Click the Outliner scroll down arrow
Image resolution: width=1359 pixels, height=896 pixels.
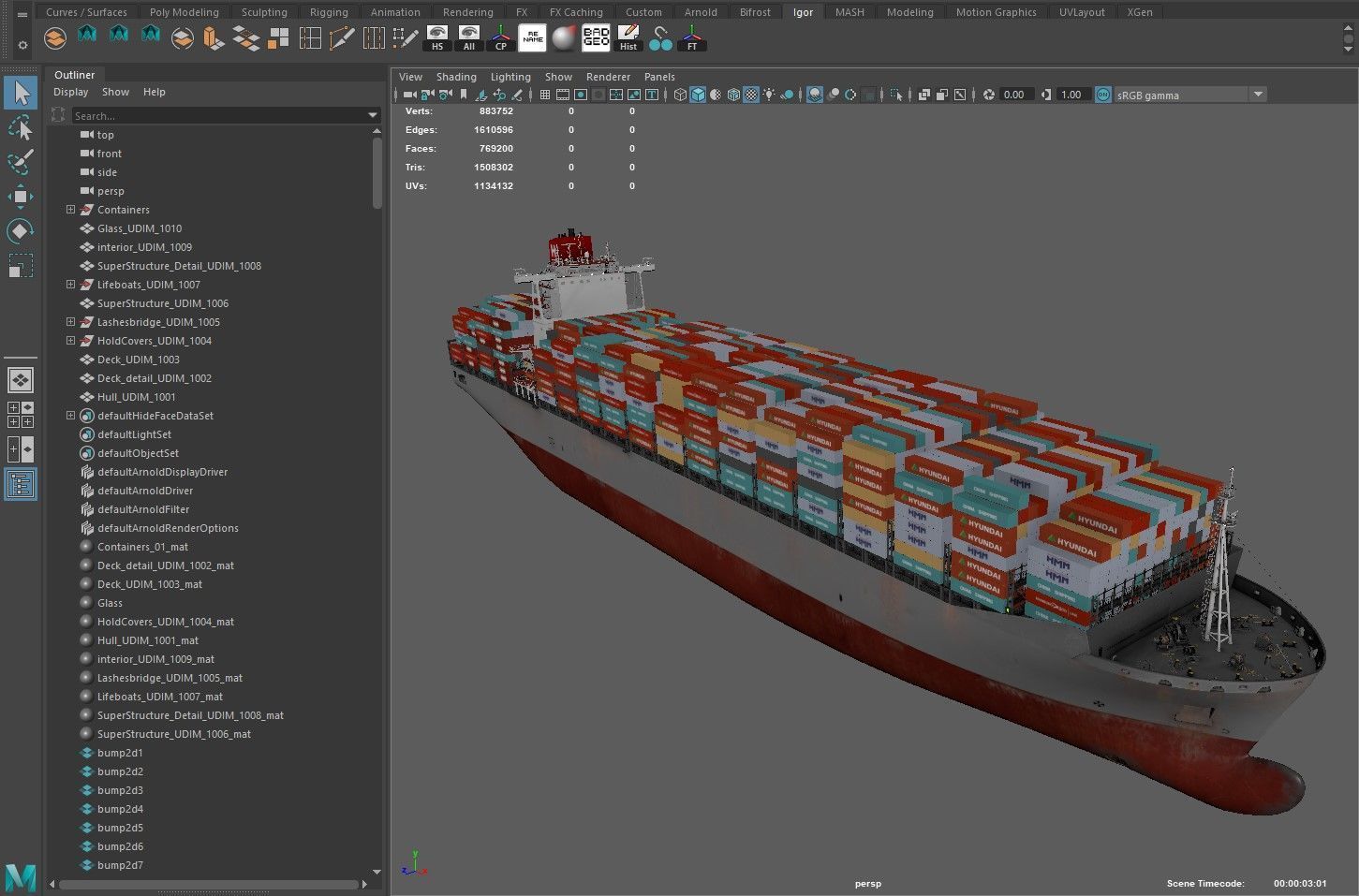(377, 872)
